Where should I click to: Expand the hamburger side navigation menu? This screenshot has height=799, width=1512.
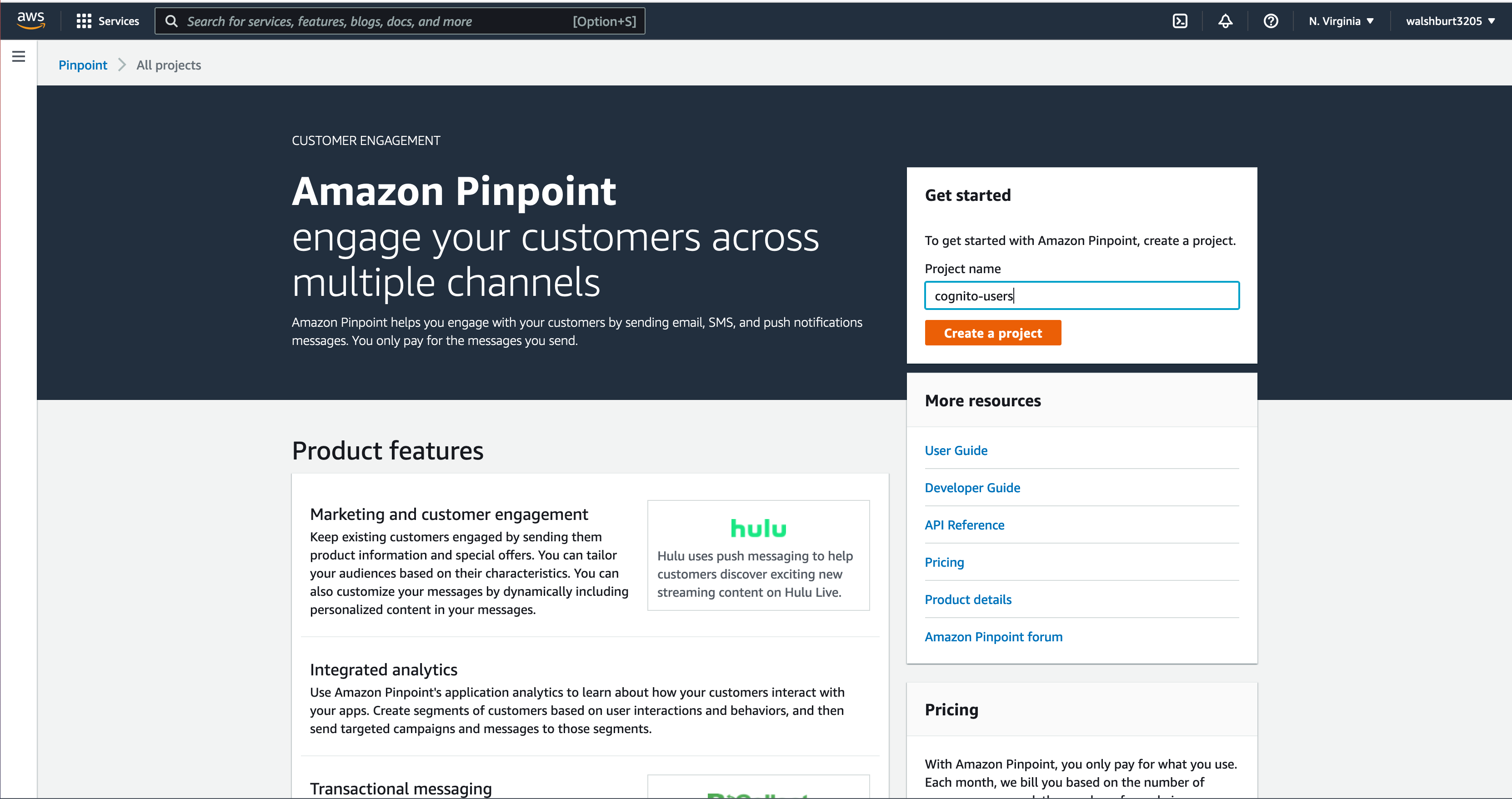click(19, 56)
